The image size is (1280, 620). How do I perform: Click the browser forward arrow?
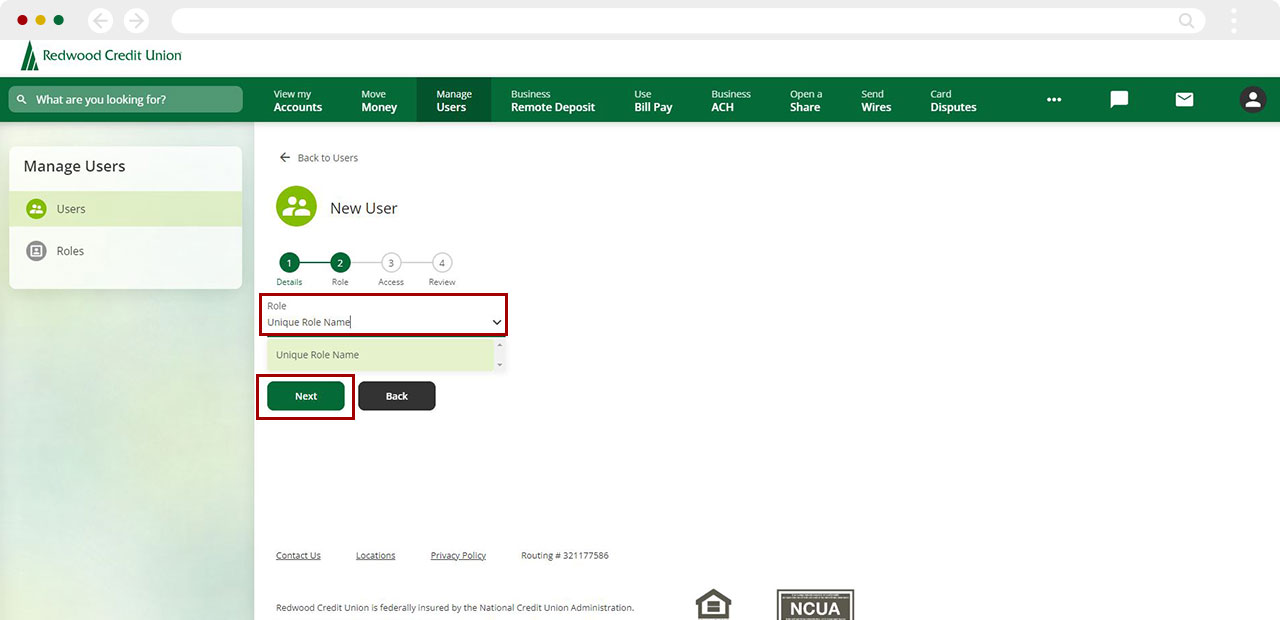point(136,20)
